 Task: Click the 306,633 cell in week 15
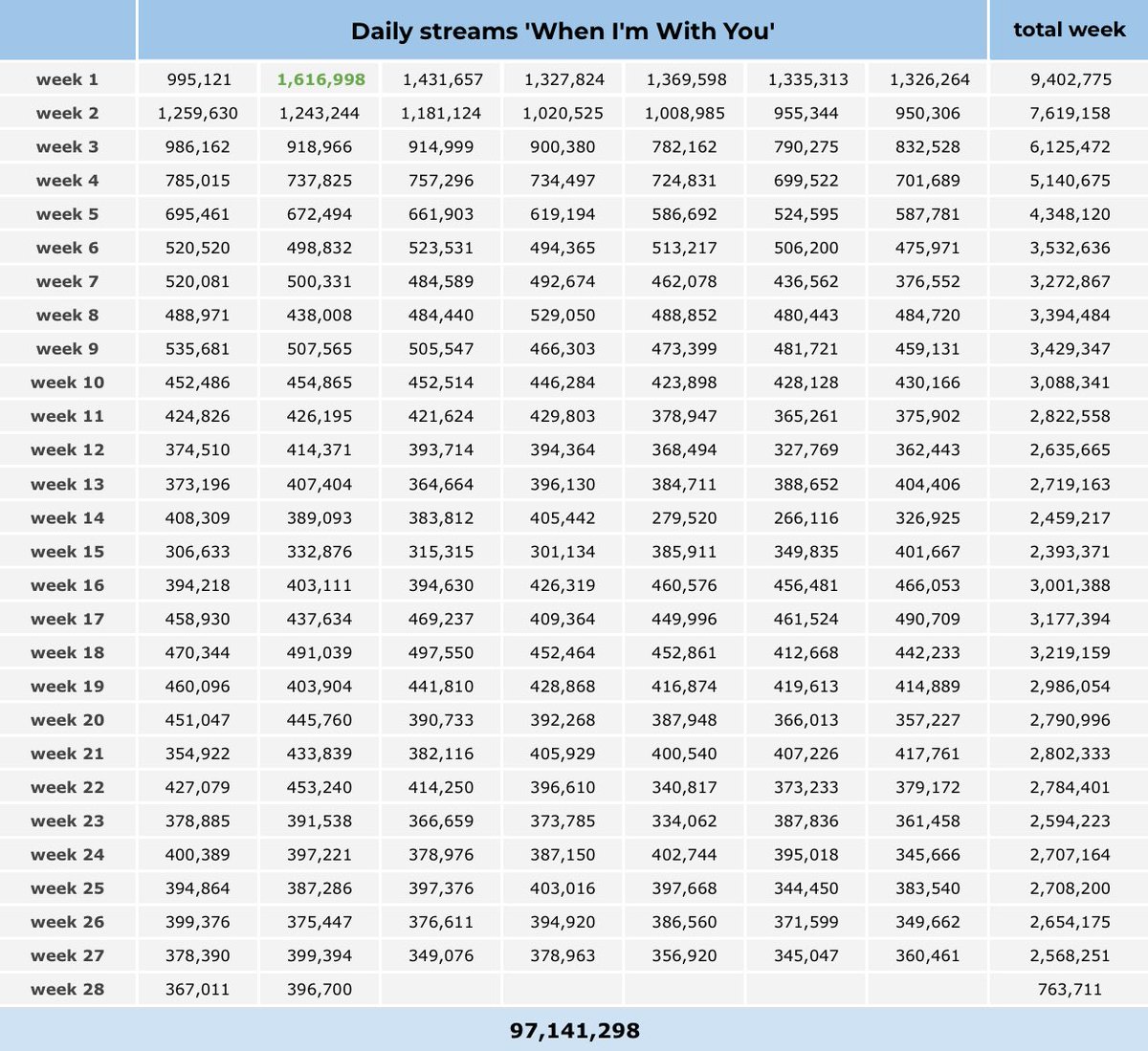pyautogui.click(x=198, y=551)
